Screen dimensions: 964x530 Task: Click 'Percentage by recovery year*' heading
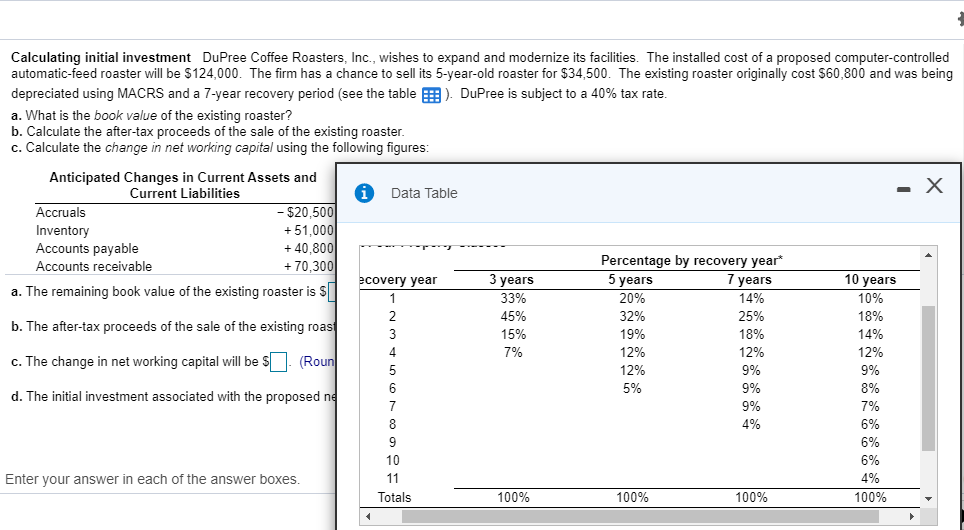click(692, 261)
